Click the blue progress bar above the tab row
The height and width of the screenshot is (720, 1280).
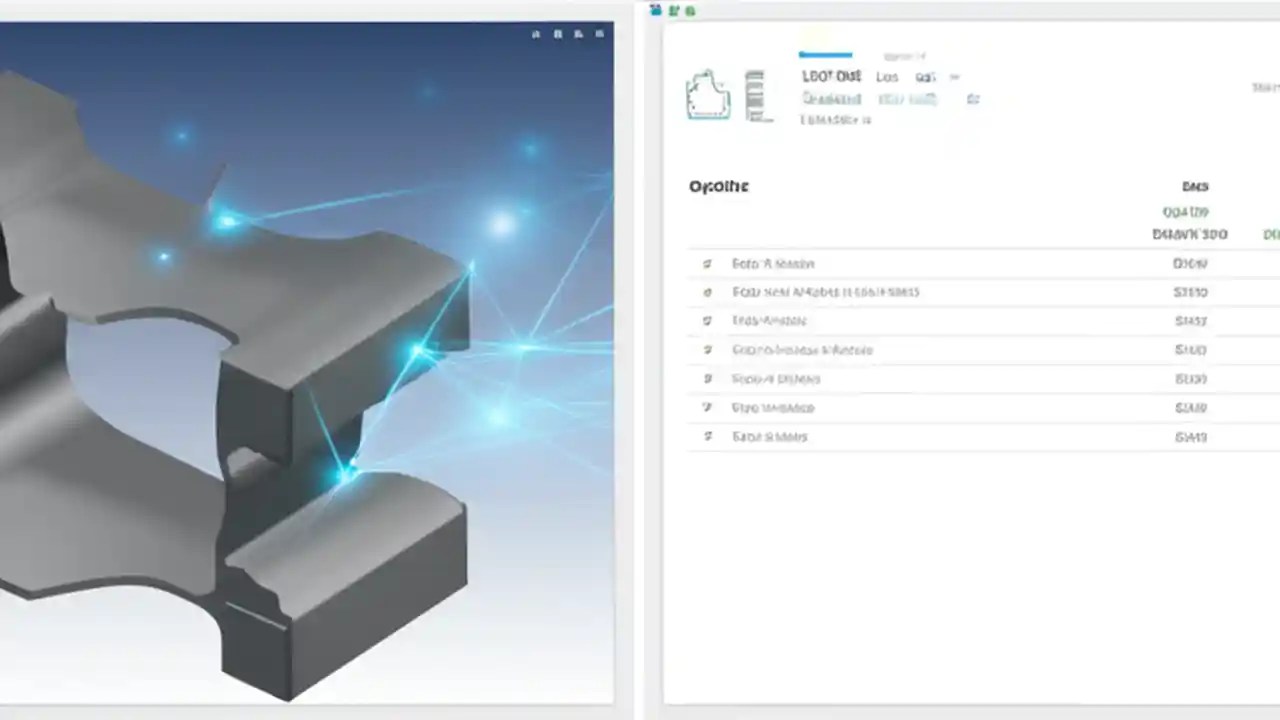(825, 55)
